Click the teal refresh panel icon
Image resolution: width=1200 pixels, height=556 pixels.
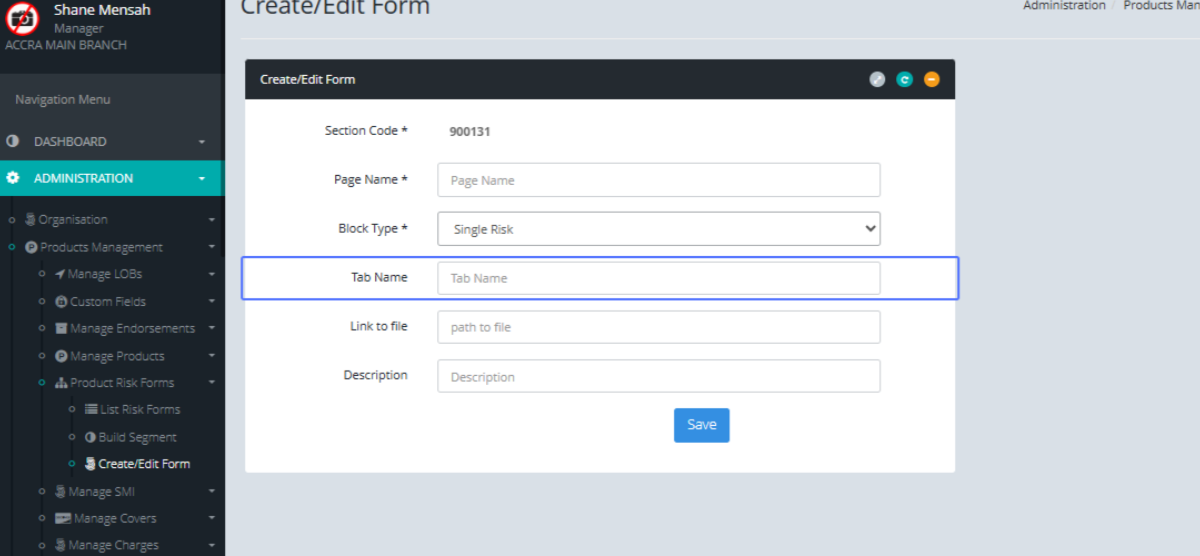904,80
